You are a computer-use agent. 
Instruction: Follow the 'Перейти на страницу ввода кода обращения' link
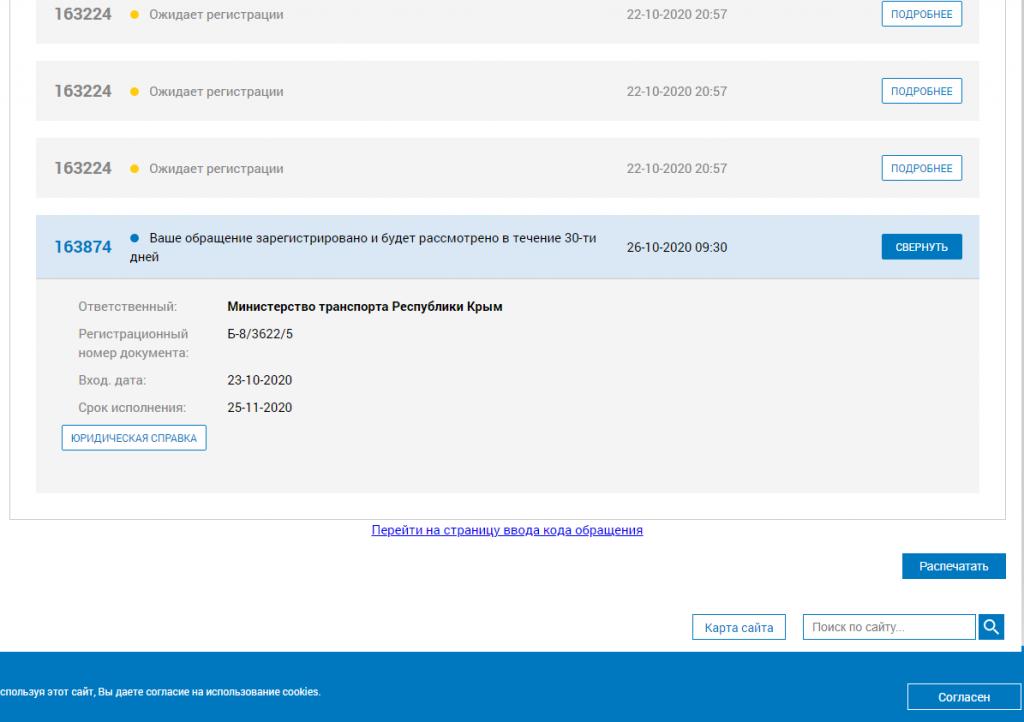507,530
